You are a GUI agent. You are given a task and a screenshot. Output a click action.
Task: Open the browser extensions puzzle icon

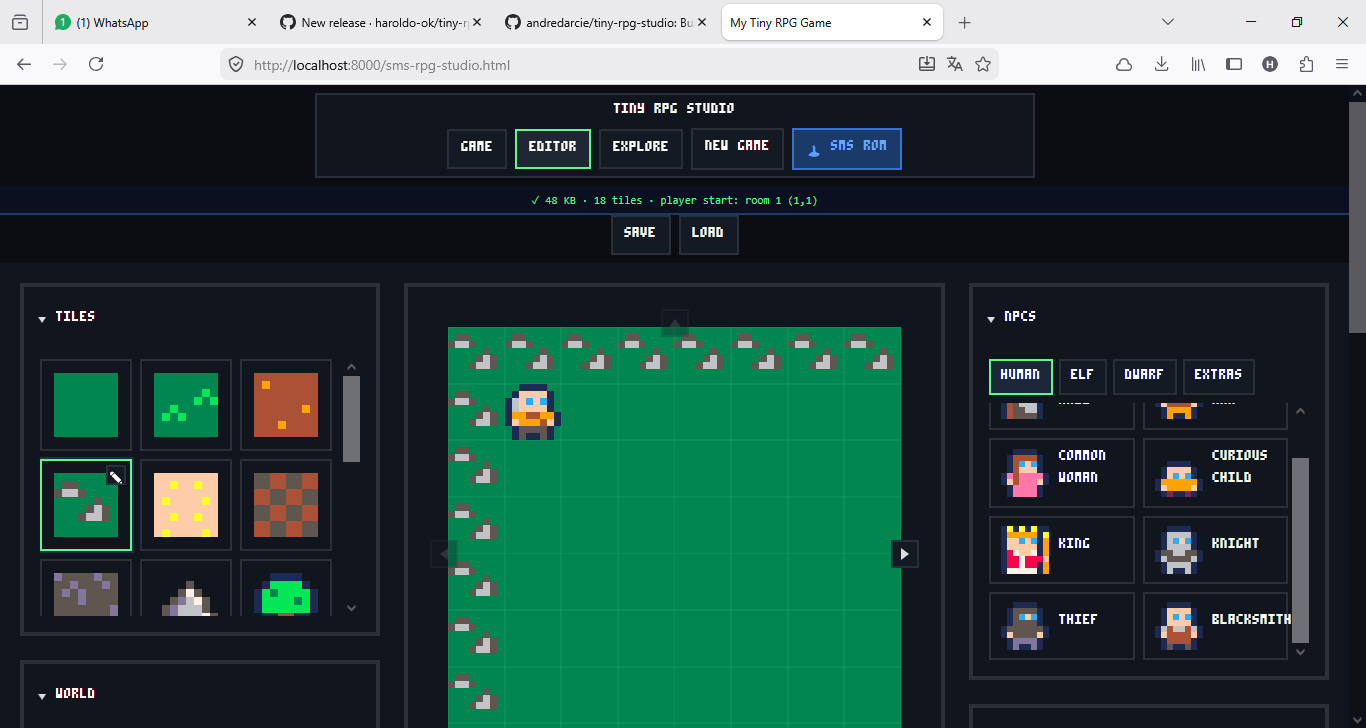pos(1306,64)
